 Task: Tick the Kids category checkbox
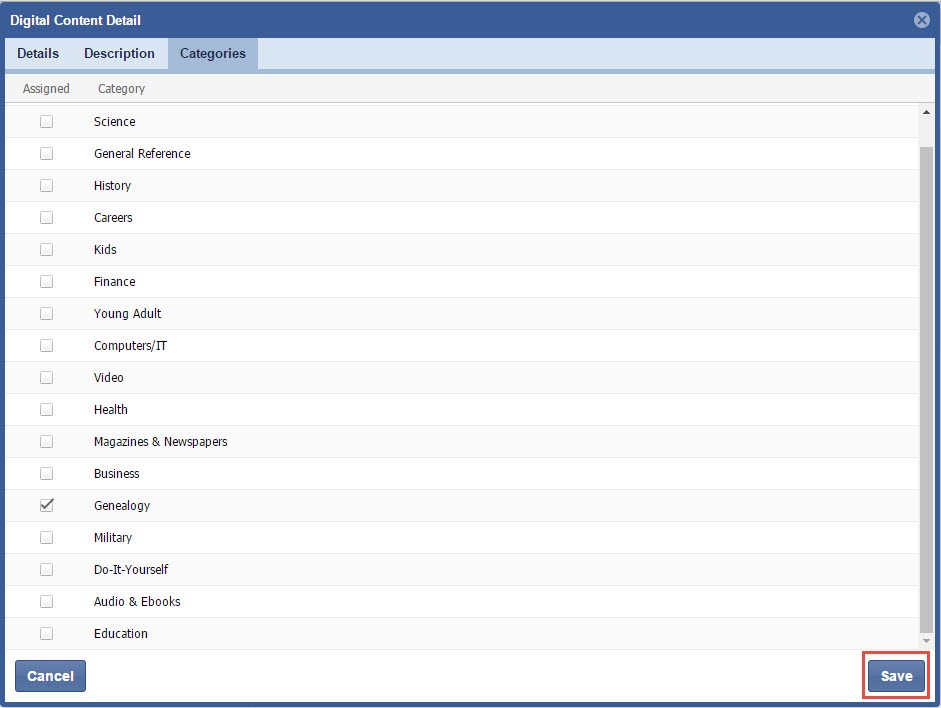(46, 250)
